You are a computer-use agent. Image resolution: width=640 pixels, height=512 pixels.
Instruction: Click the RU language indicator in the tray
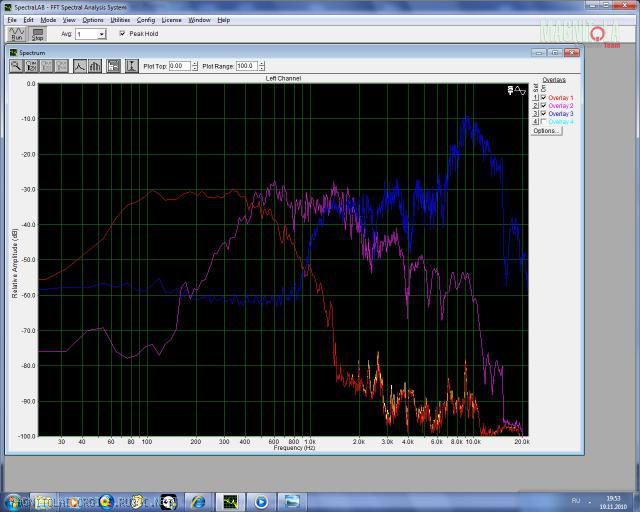pos(576,500)
